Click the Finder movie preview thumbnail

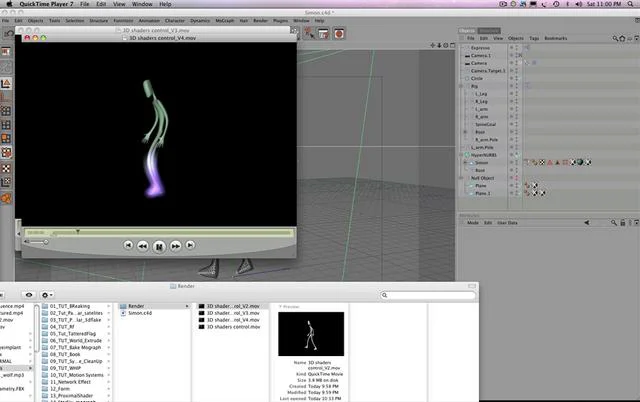click(x=311, y=334)
